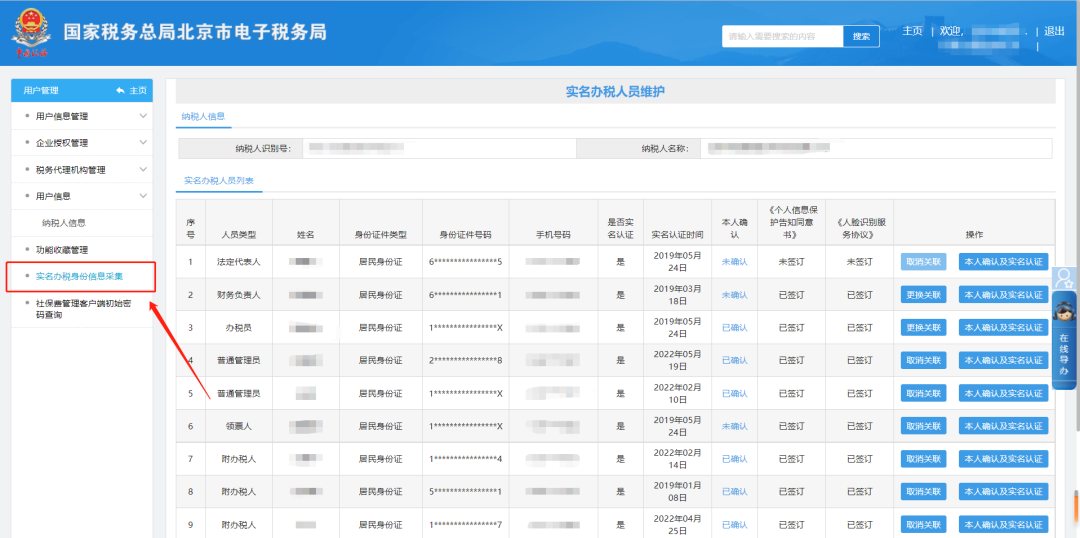Switch to the 实名办税人员列表 tab
The height and width of the screenshot is (538, 1080).
tap(218, 180)
